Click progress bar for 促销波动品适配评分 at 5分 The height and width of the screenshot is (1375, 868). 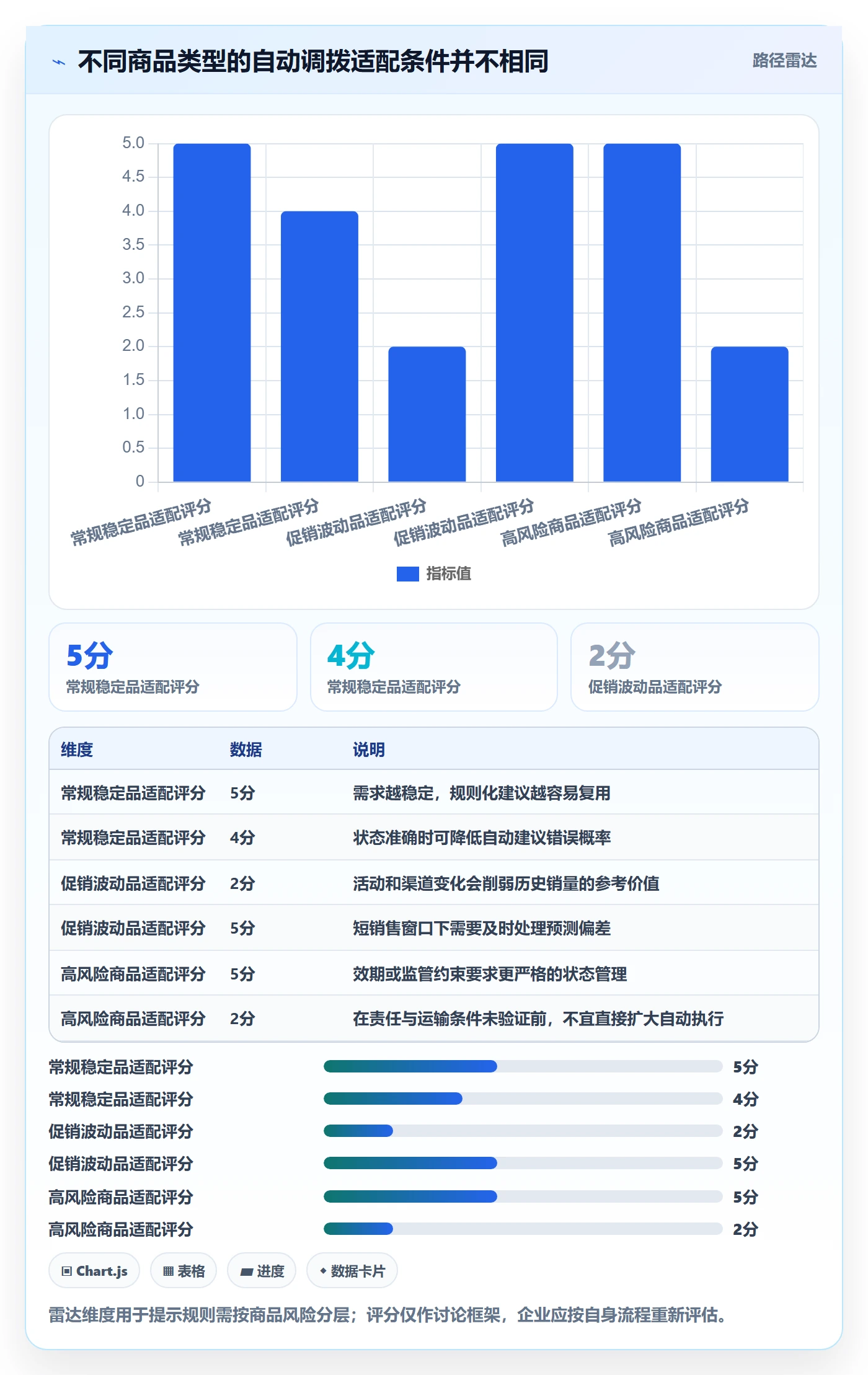click(523, 1163)
